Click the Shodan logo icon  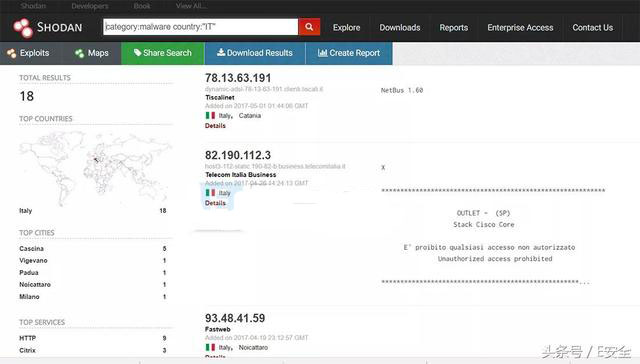coord(23,28)
